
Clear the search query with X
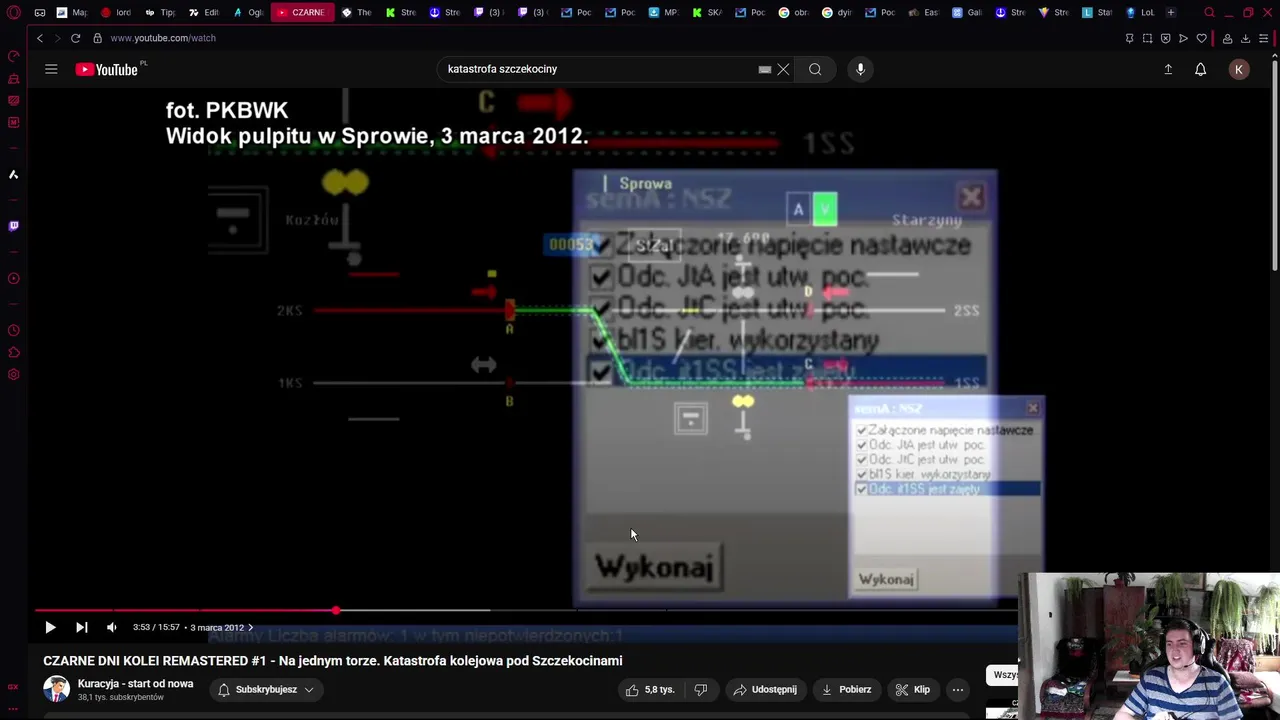783,69
